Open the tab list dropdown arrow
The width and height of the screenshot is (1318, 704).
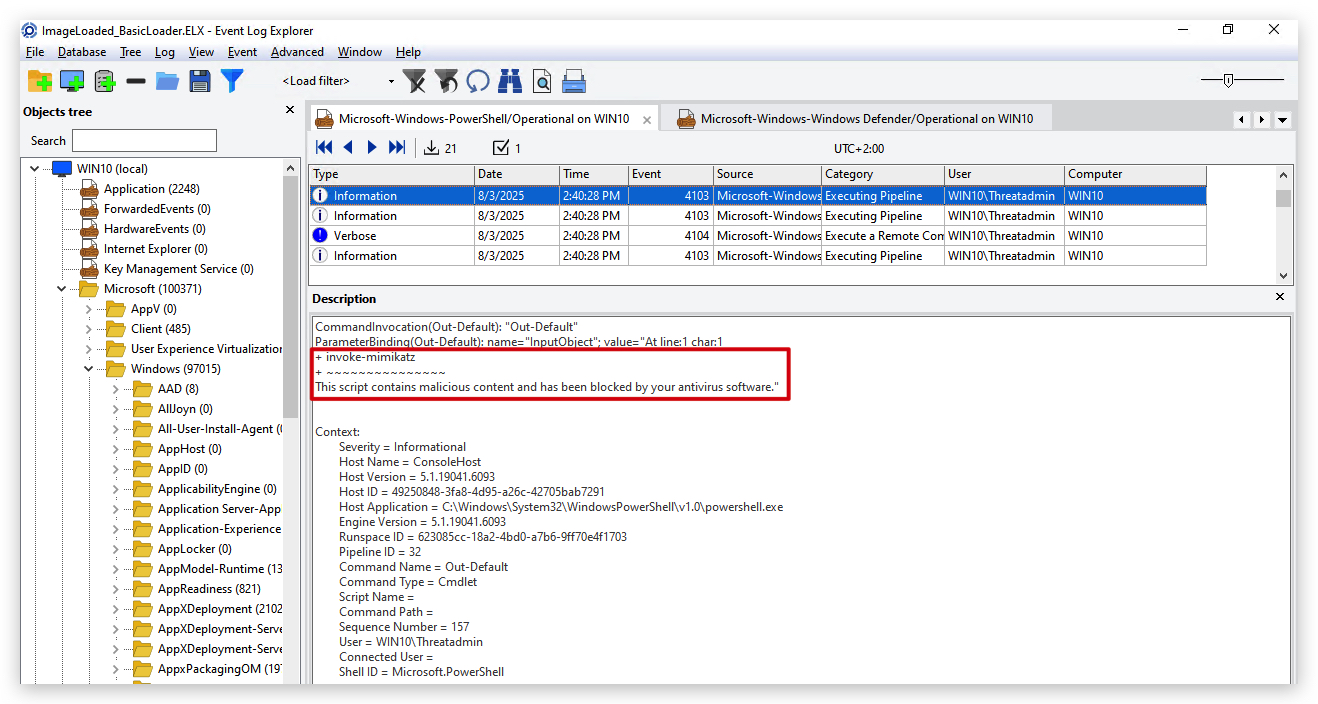tap(1283, 120)
